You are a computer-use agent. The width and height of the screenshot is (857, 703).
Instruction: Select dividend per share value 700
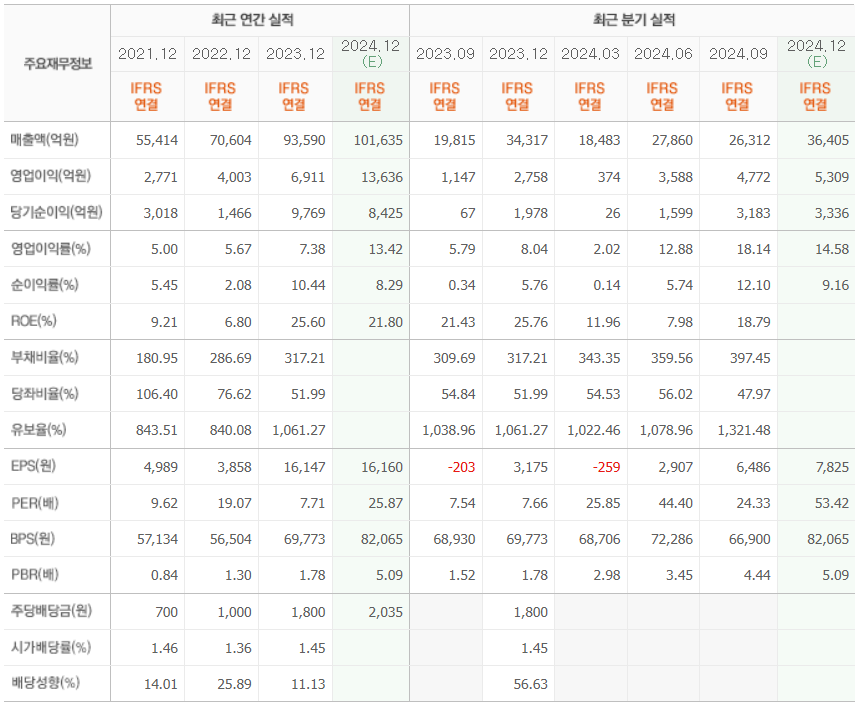[x=166, y=612]
